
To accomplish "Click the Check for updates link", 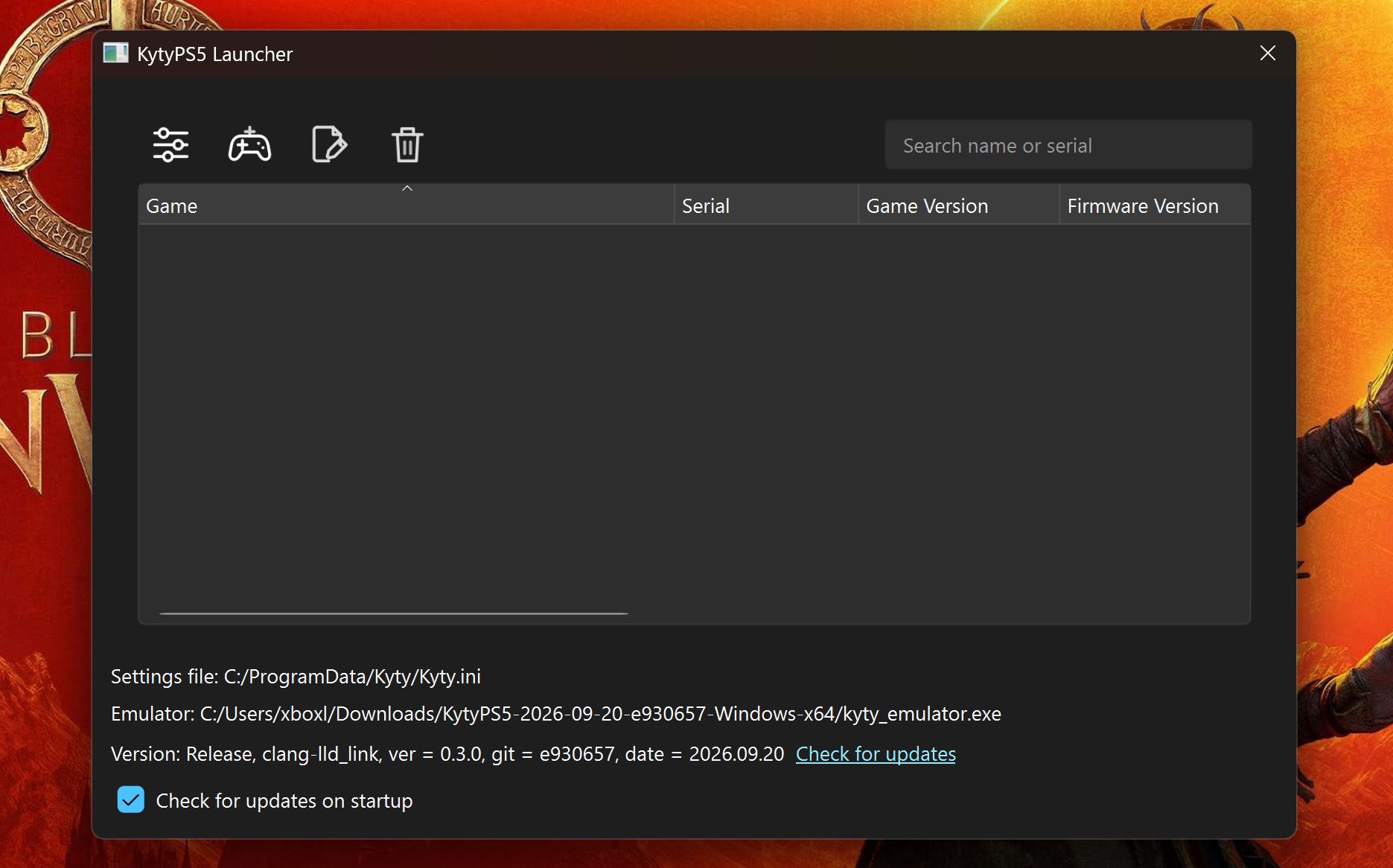I will tap(876, 754).
